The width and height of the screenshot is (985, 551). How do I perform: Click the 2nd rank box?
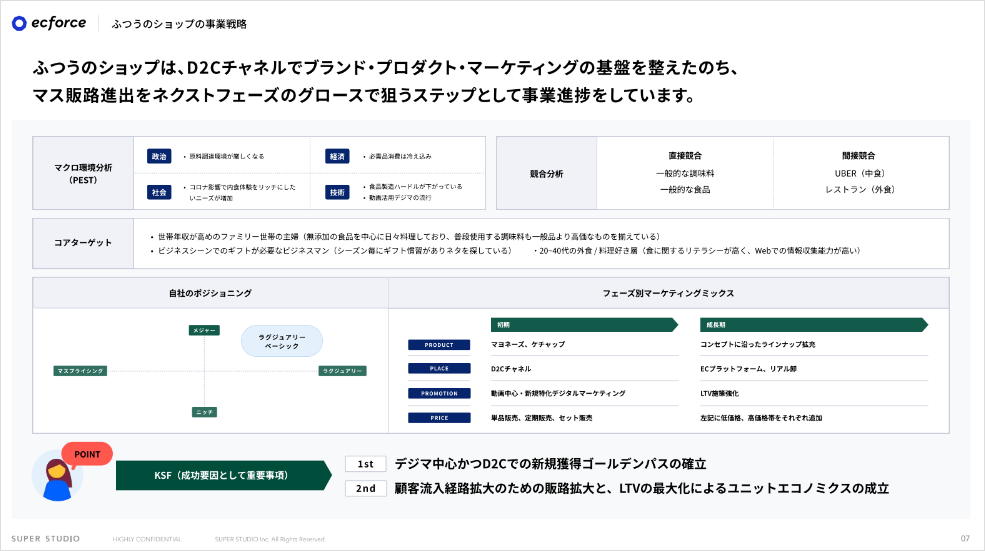click(365, 489)
